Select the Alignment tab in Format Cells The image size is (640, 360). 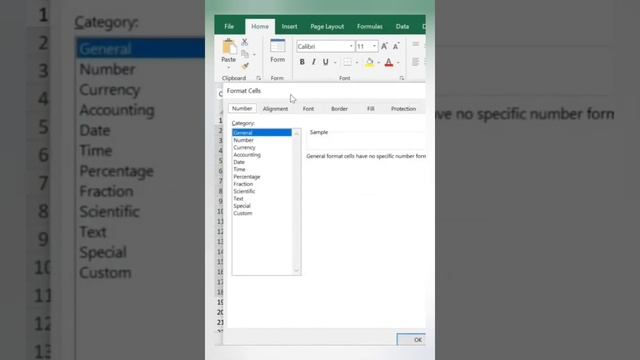[276, 109]
